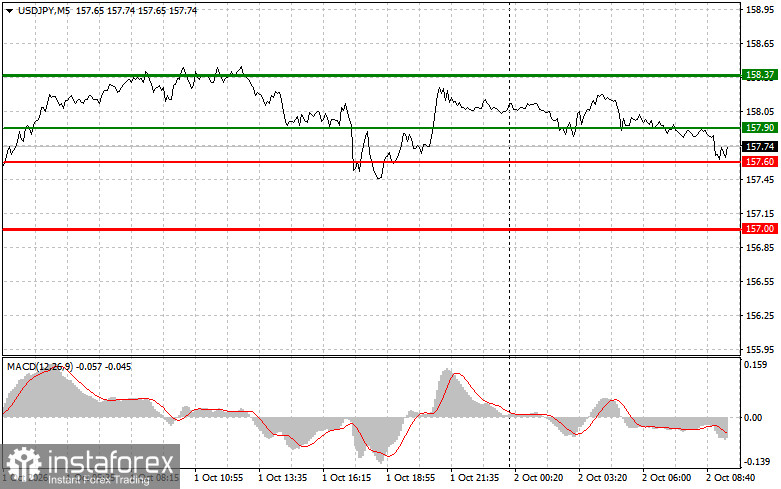Click the 1 Oct 16:15 time label
Image resolution: width=781 pixels, height=489 pixels.
tap(347, 478)
